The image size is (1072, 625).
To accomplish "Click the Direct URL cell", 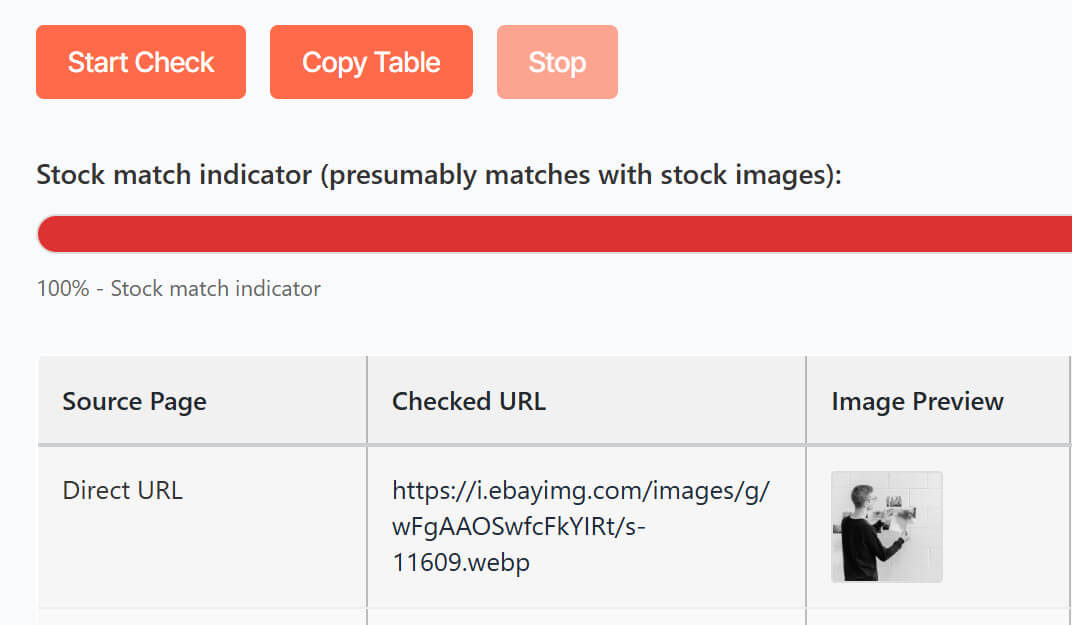I will [x=122, y=491].
